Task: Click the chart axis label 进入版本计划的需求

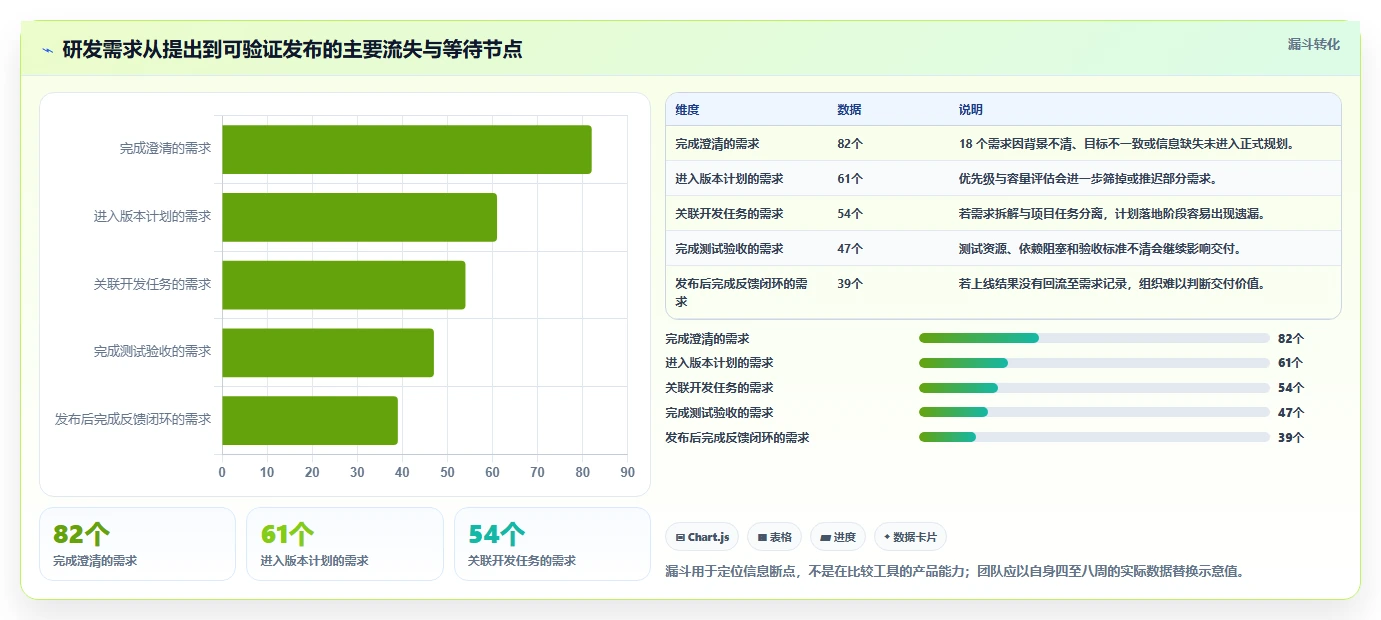Action: click(152, 216)
